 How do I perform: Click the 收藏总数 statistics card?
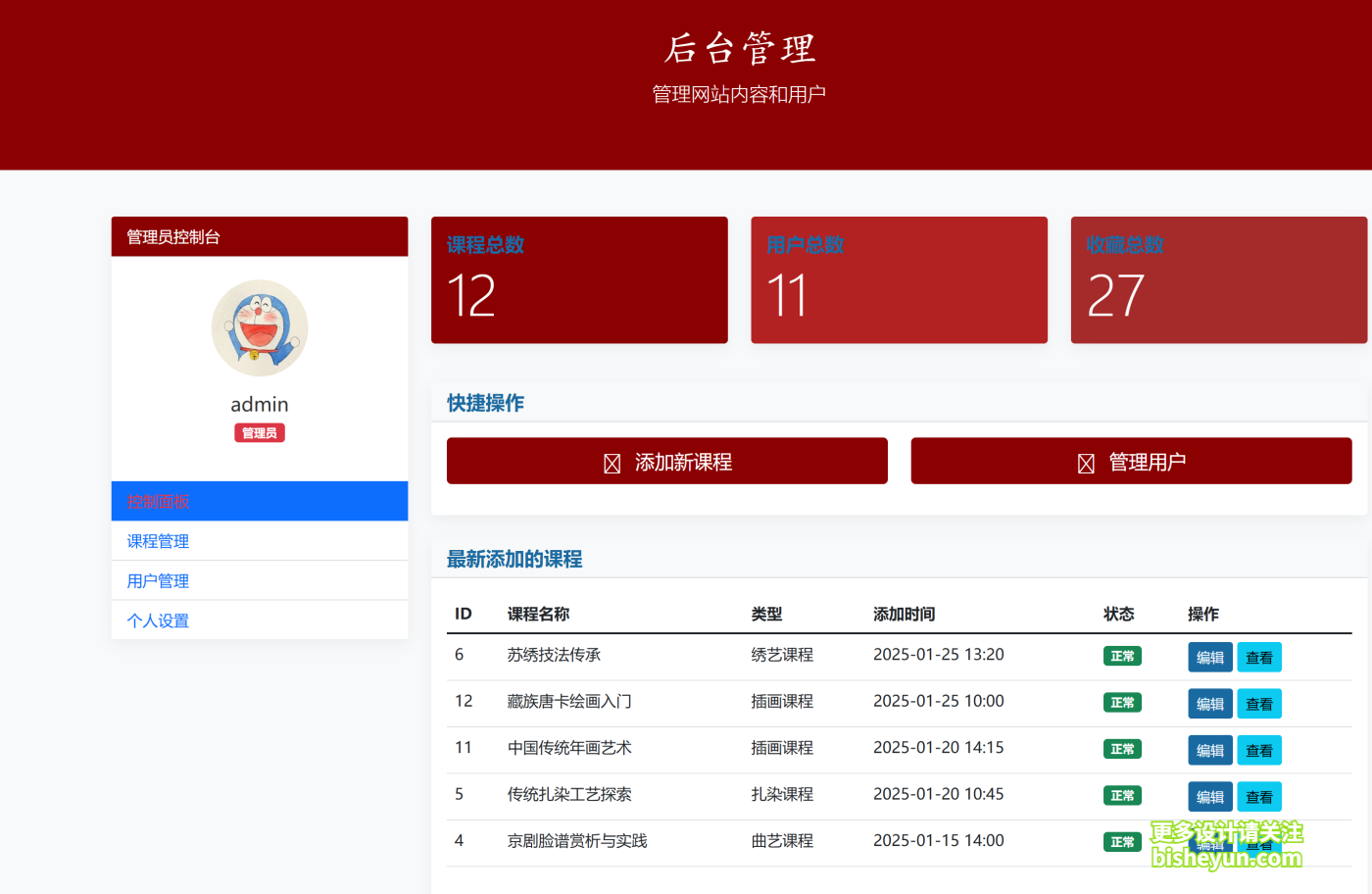[x=1218, y=279]
